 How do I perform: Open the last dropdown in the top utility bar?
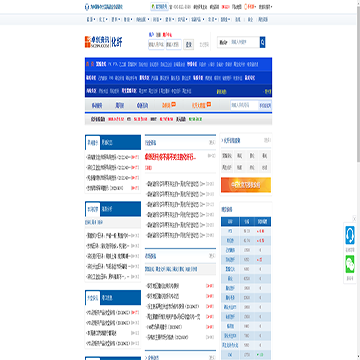pos(265,7)
